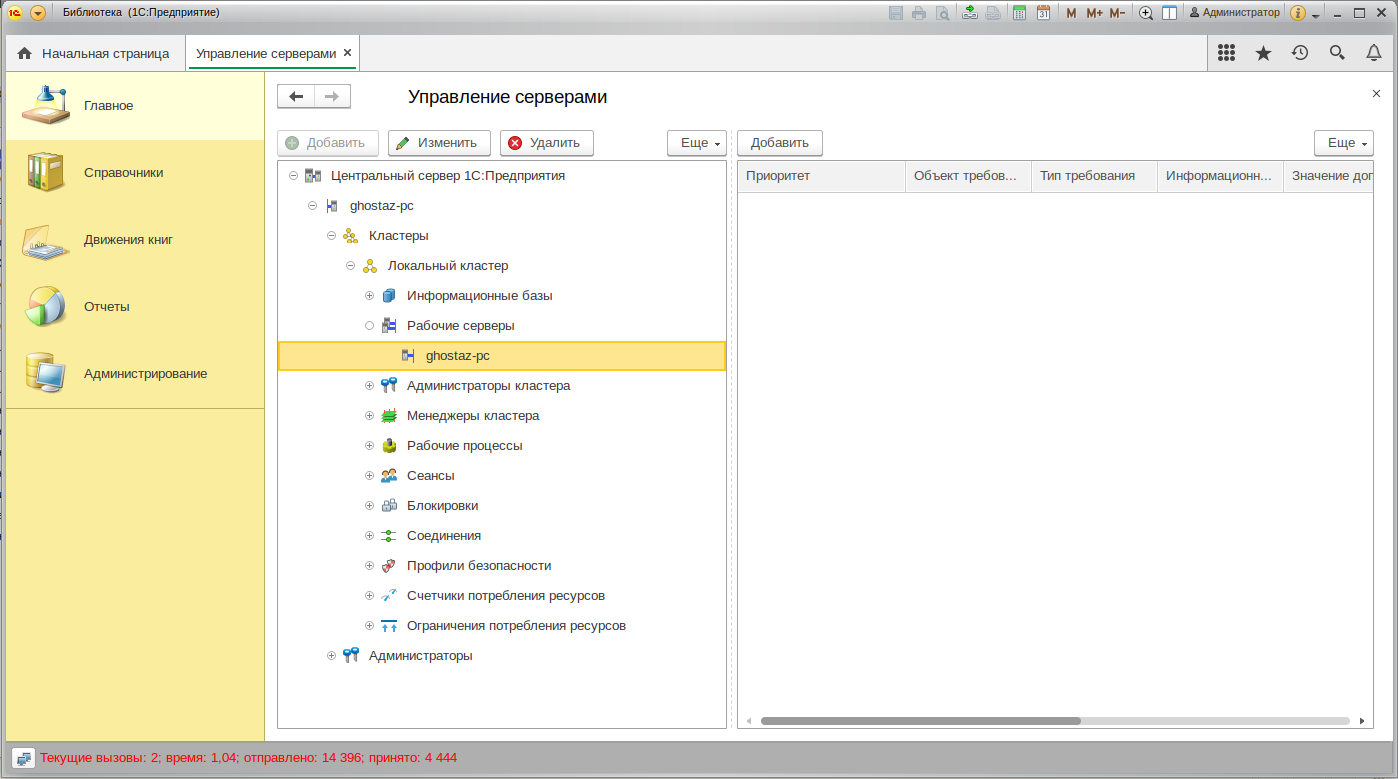Open Главное section
This screenshot has height=779, width=1398.
coord(135,105)
